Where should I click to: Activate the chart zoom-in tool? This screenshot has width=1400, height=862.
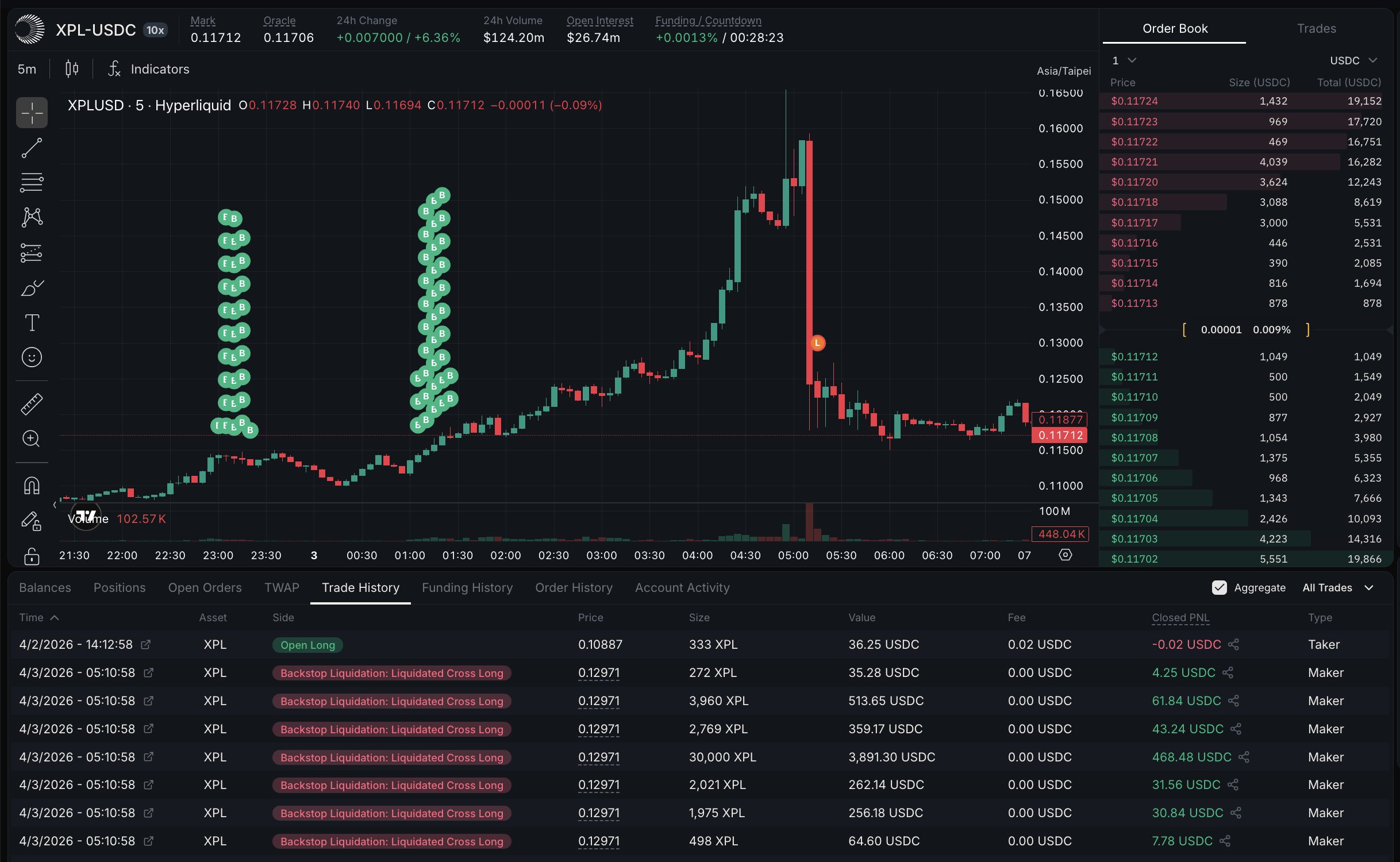(32, 439)
